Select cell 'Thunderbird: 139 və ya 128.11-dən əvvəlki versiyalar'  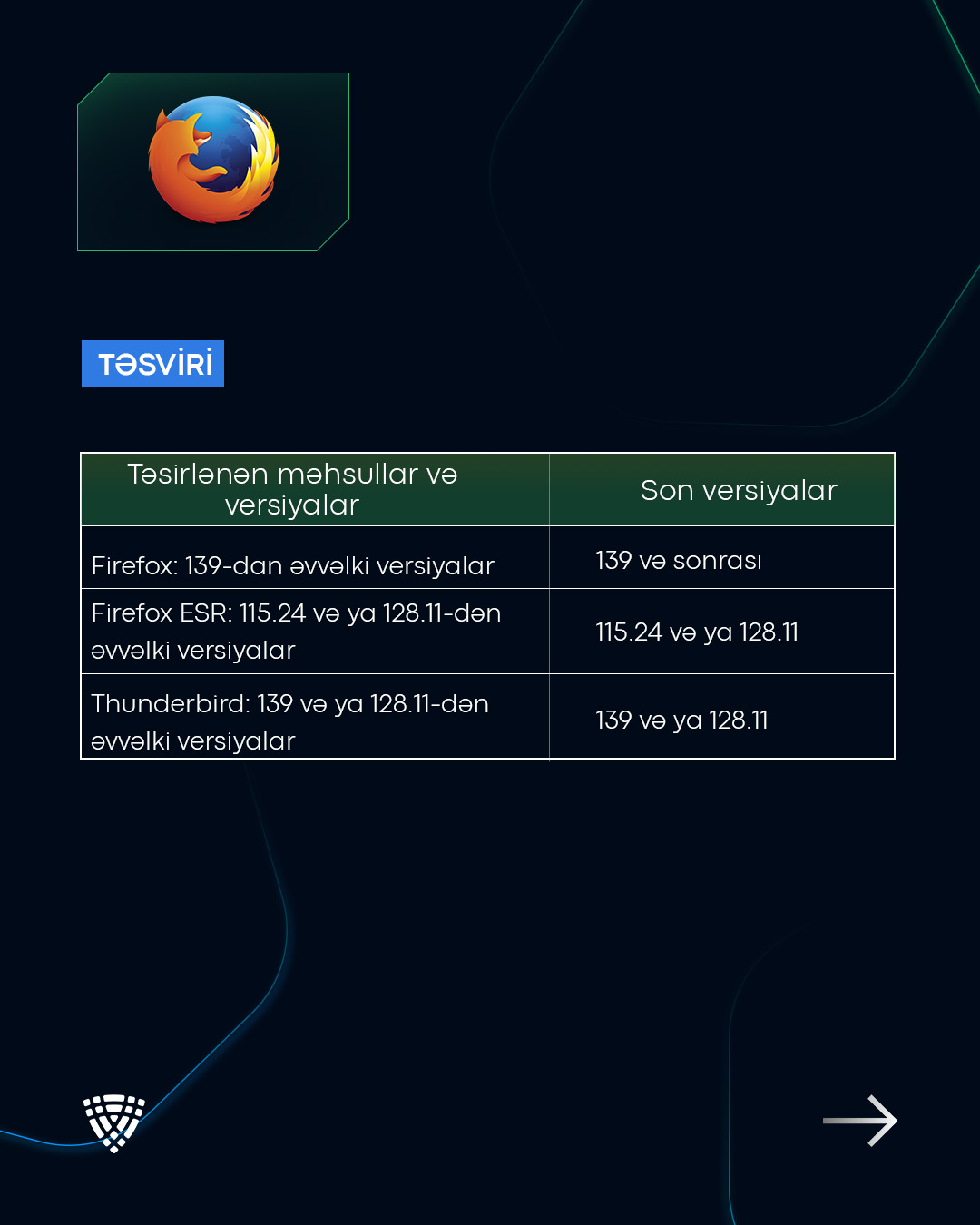pos(315,717)
